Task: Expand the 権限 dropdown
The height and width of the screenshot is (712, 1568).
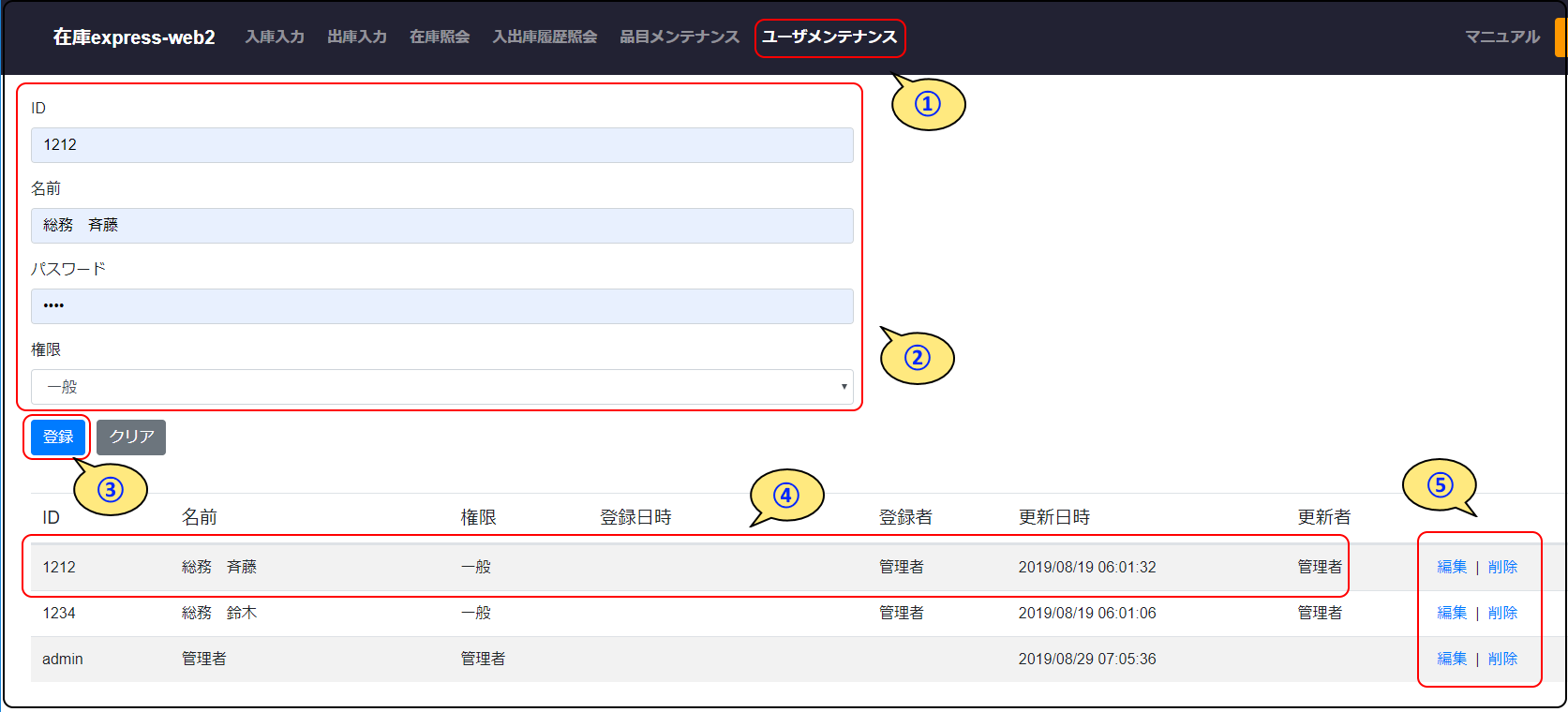Action: tap(441, 387)
